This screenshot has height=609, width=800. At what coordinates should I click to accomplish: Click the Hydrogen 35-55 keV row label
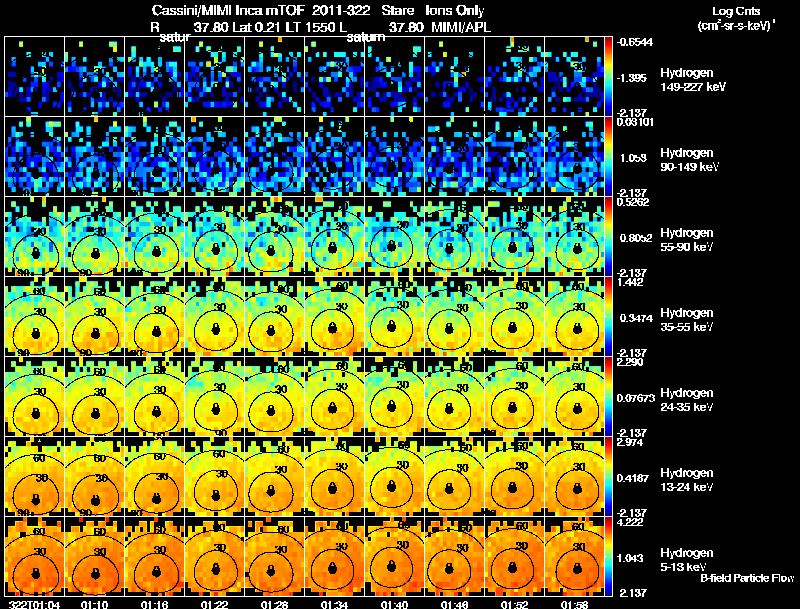tap(687, 320)
